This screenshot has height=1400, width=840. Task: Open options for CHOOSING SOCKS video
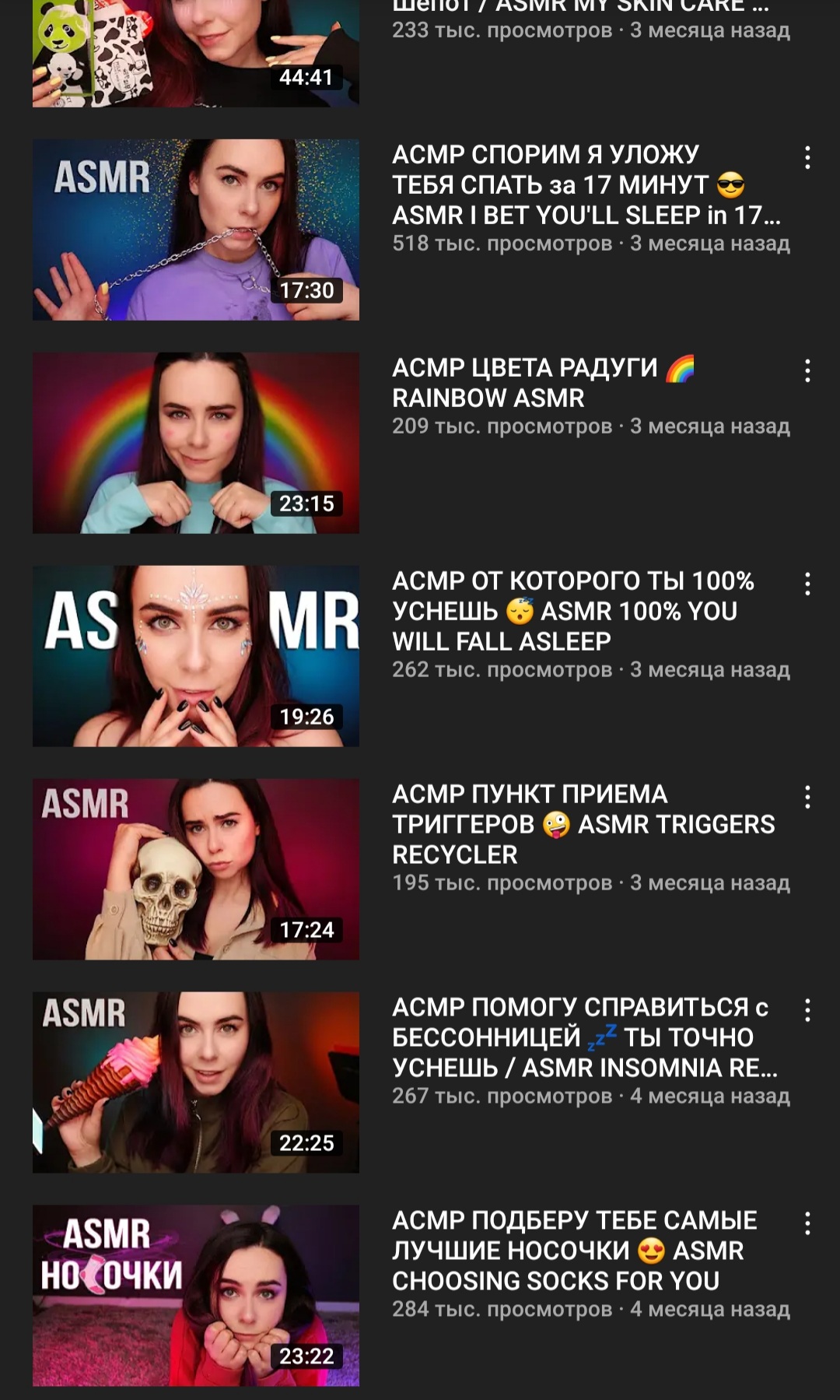click(807, 1224)
